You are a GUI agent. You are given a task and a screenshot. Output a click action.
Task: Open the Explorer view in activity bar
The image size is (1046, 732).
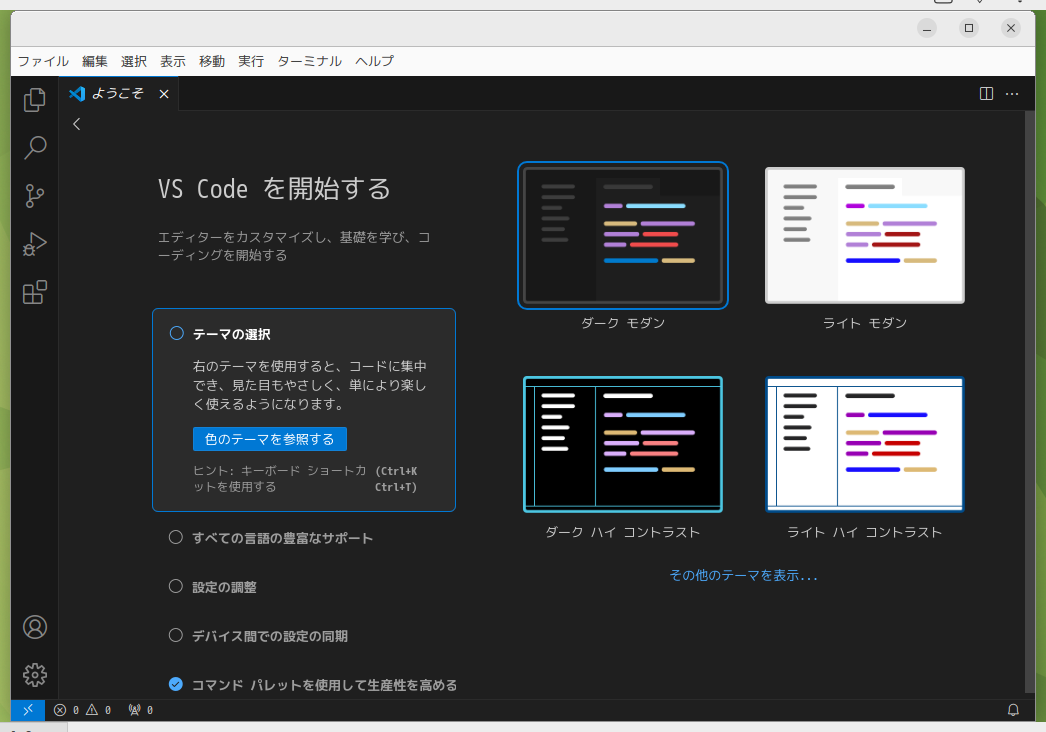tap(35, 100)
